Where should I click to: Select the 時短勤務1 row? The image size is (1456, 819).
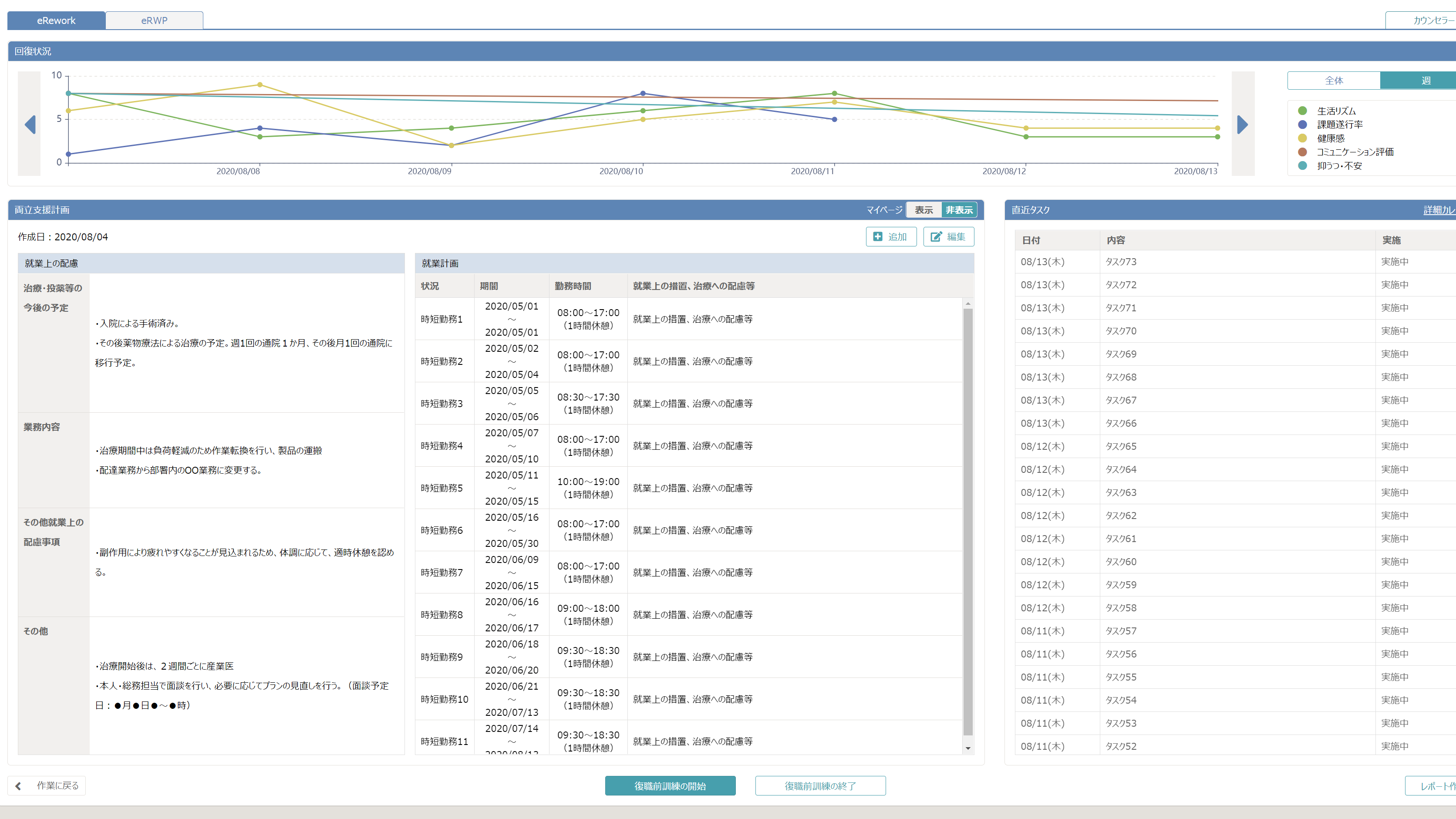tap(688, 319)
